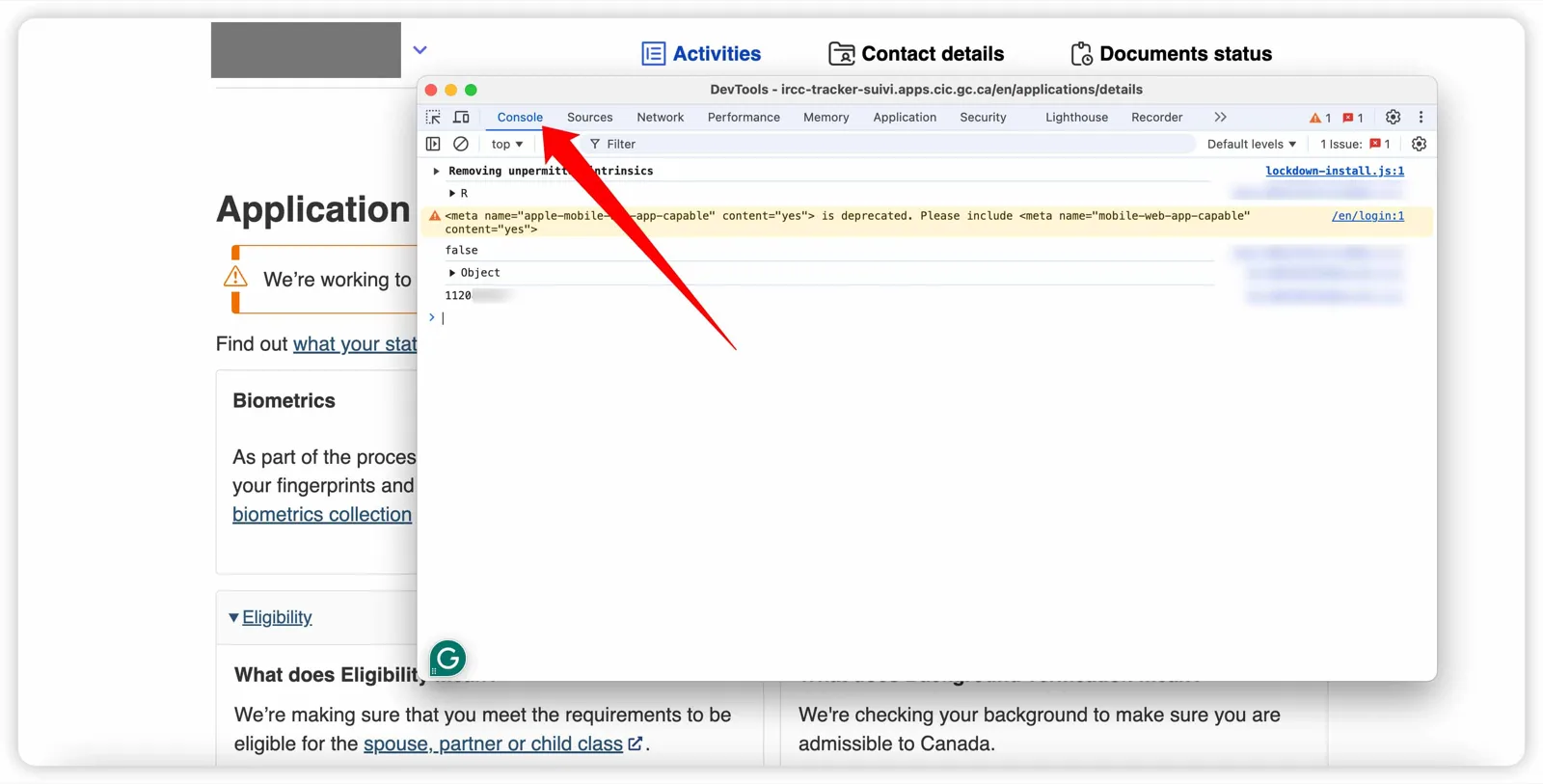Open the Lighthouse tab
Screen dimensions: 1543x784
pyautogui.click(x=1076, y=117)
